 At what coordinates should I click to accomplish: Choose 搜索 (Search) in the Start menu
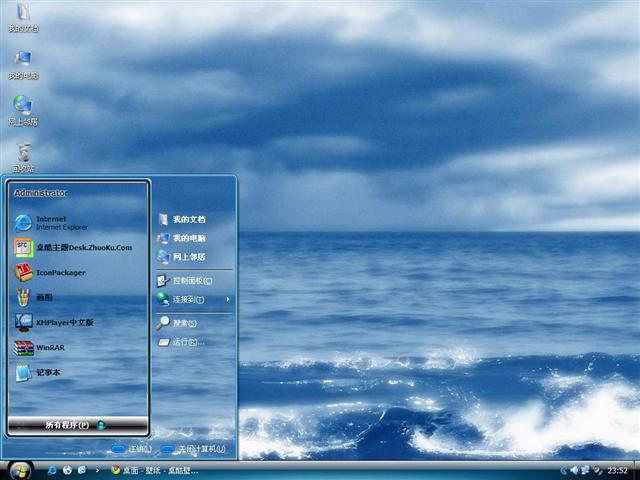[x=184, y=323]
